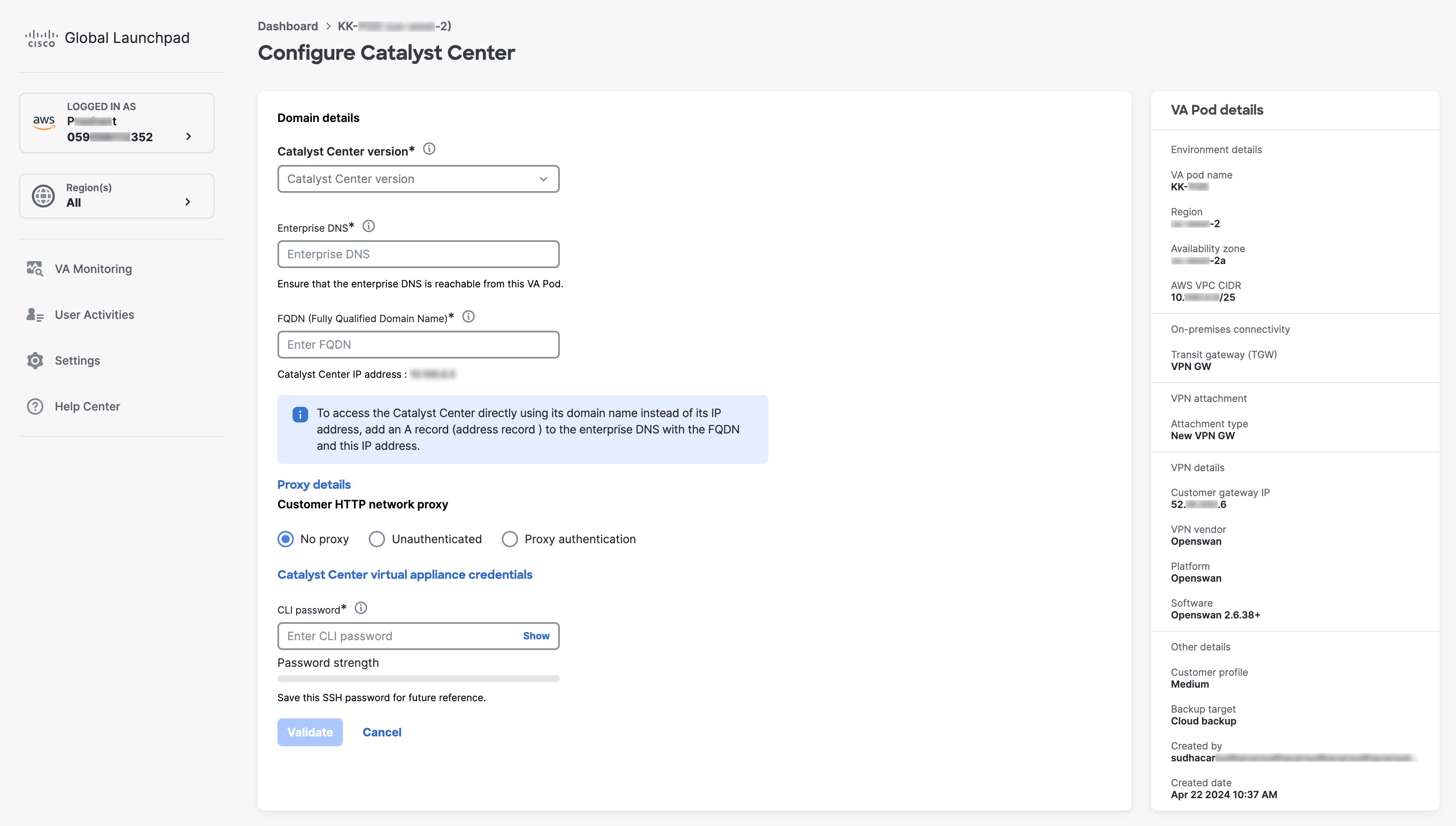Open the Catalyst Center version dropdown

(418, 179)
